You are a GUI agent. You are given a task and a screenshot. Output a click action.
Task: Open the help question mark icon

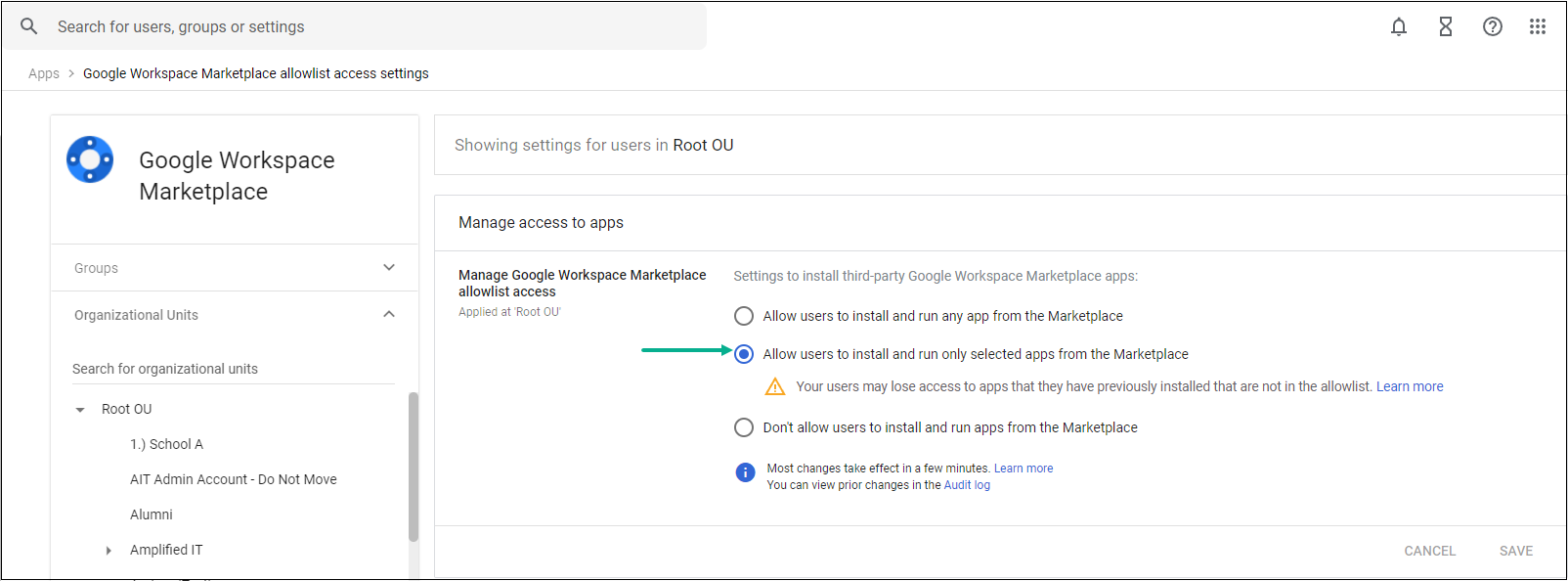1493,26
